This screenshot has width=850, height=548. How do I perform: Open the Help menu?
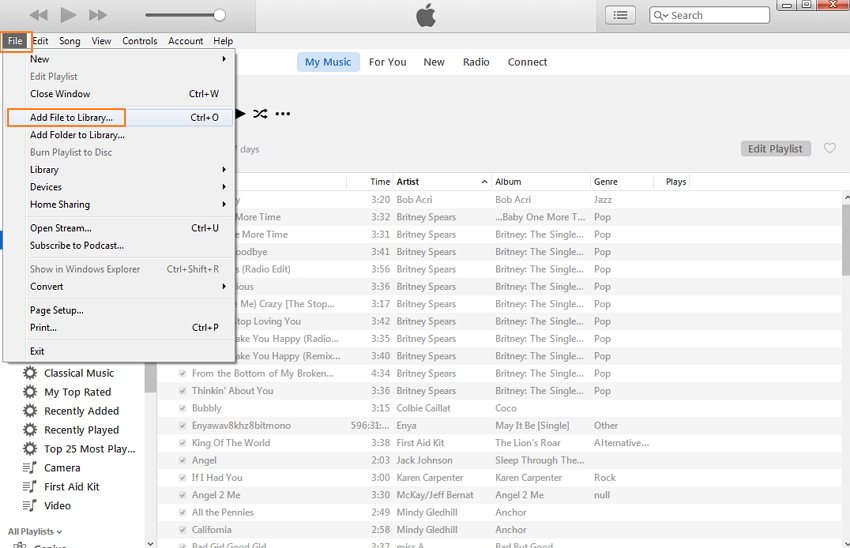coord(223,41)
